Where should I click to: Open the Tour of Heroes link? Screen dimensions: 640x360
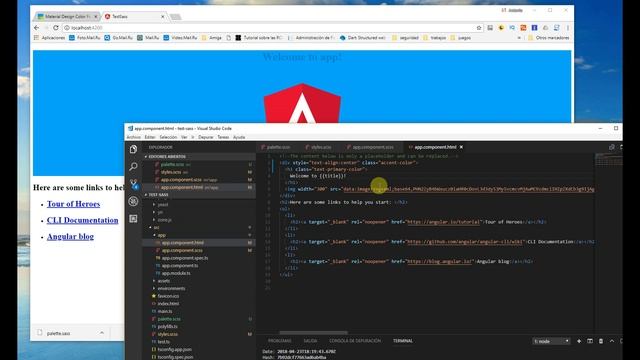click(73, 204)
